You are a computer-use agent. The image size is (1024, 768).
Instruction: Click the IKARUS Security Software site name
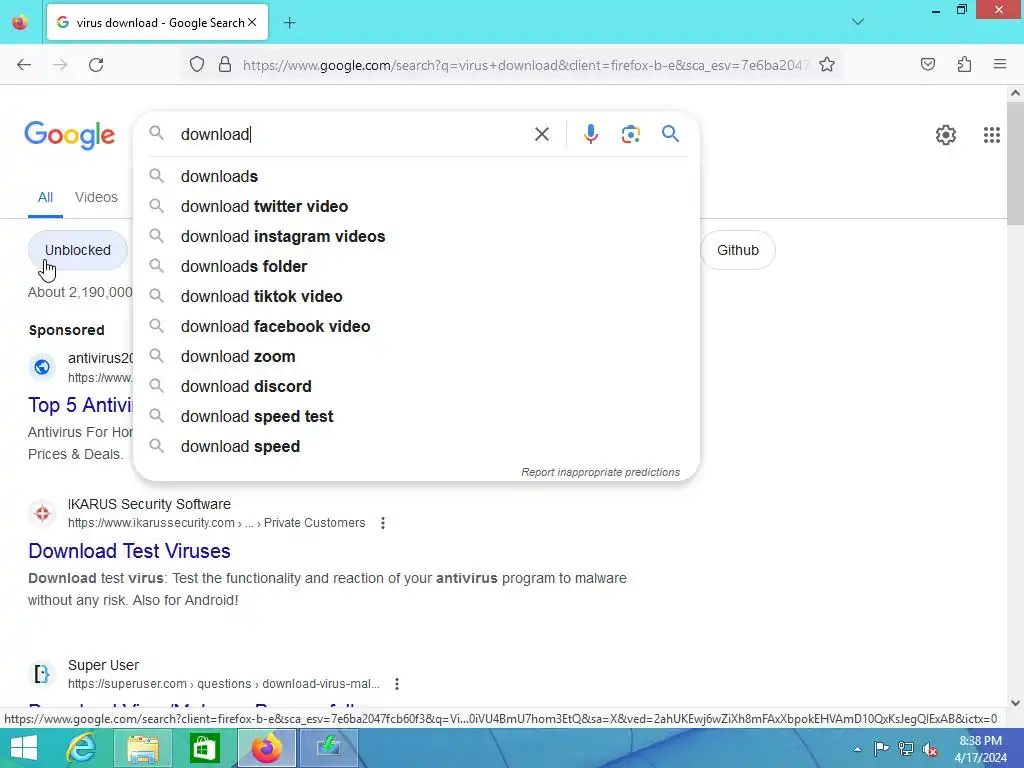[x=150, y=504]
